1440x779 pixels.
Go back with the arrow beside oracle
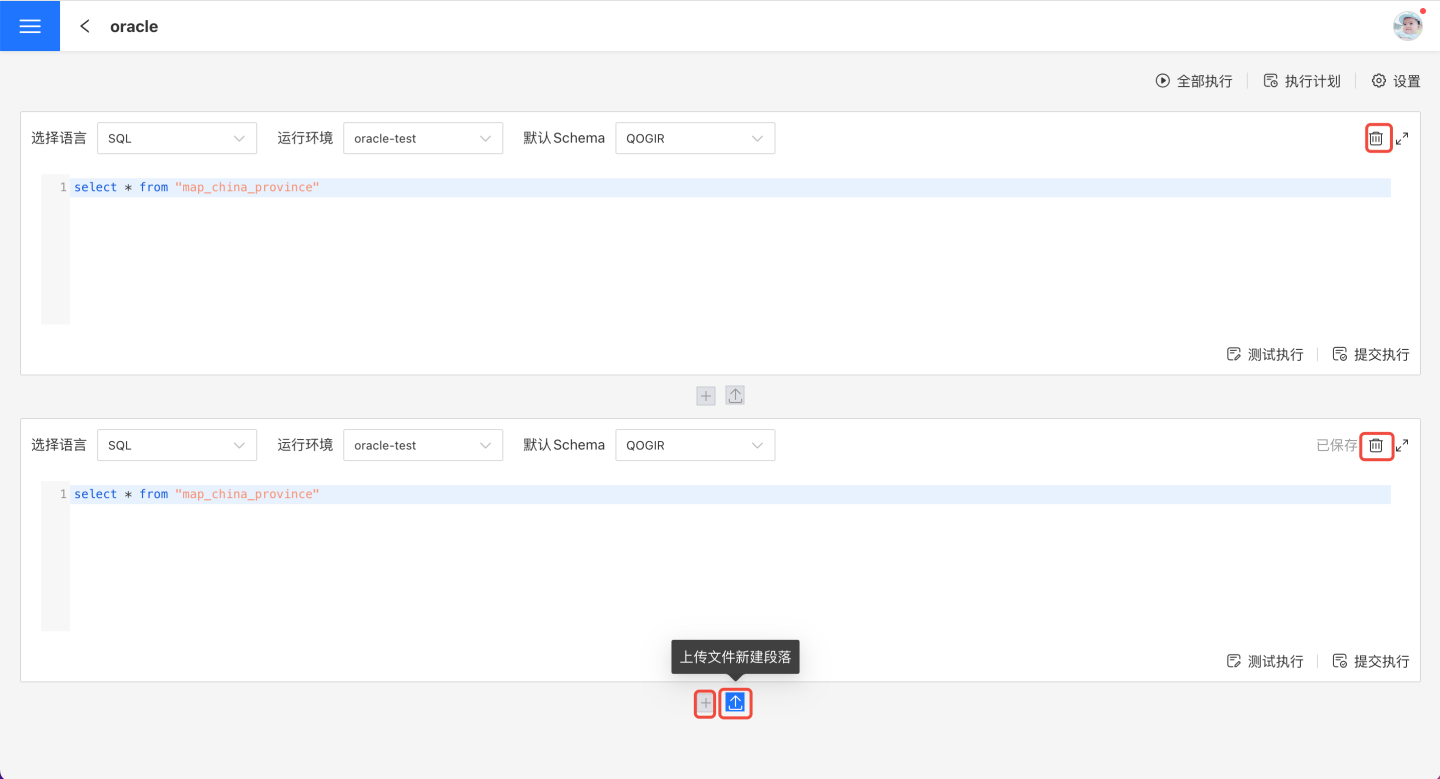tap(85, 27)
